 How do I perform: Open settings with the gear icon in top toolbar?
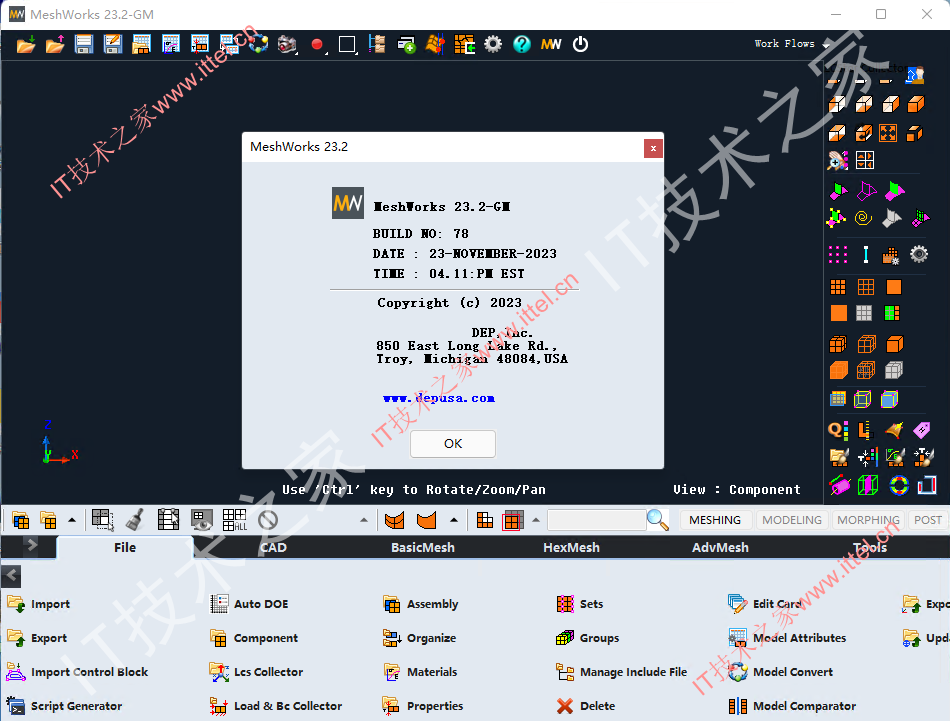pos(493,44)
